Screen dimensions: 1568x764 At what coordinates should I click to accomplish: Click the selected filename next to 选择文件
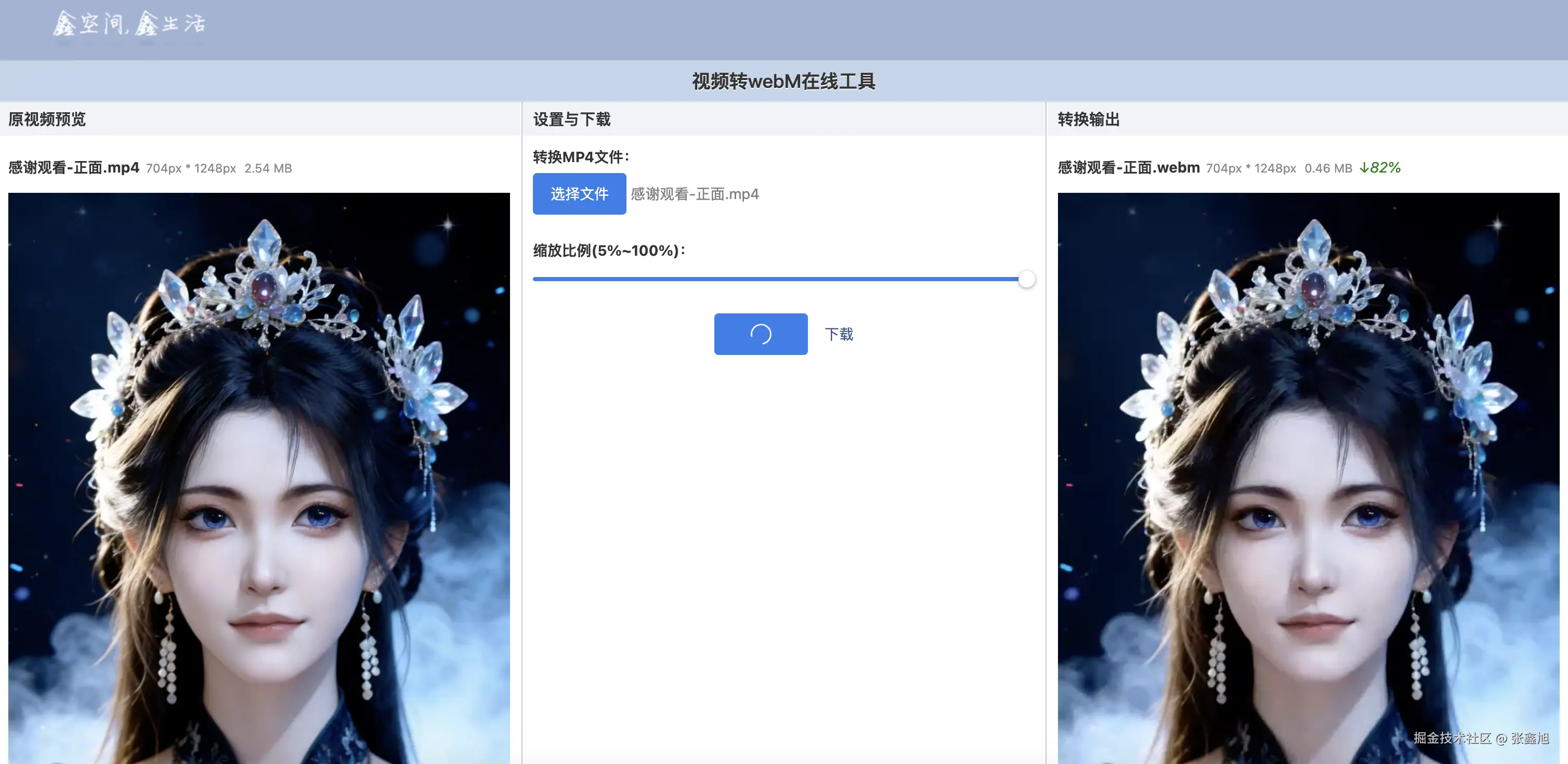click(694, 194)
